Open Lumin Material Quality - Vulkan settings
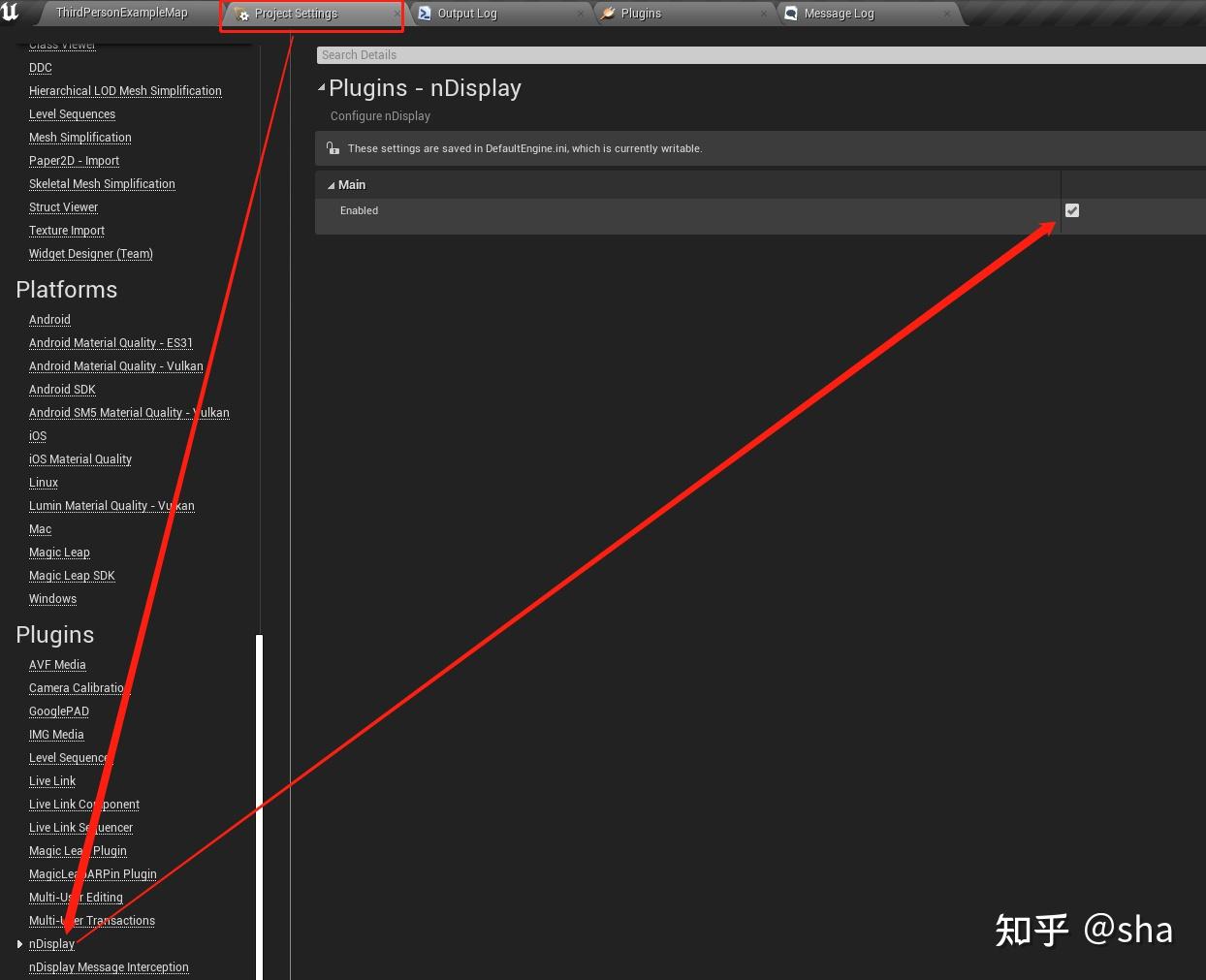The height and width of the screenshot is (980, 1206). [x=111, y=506]
